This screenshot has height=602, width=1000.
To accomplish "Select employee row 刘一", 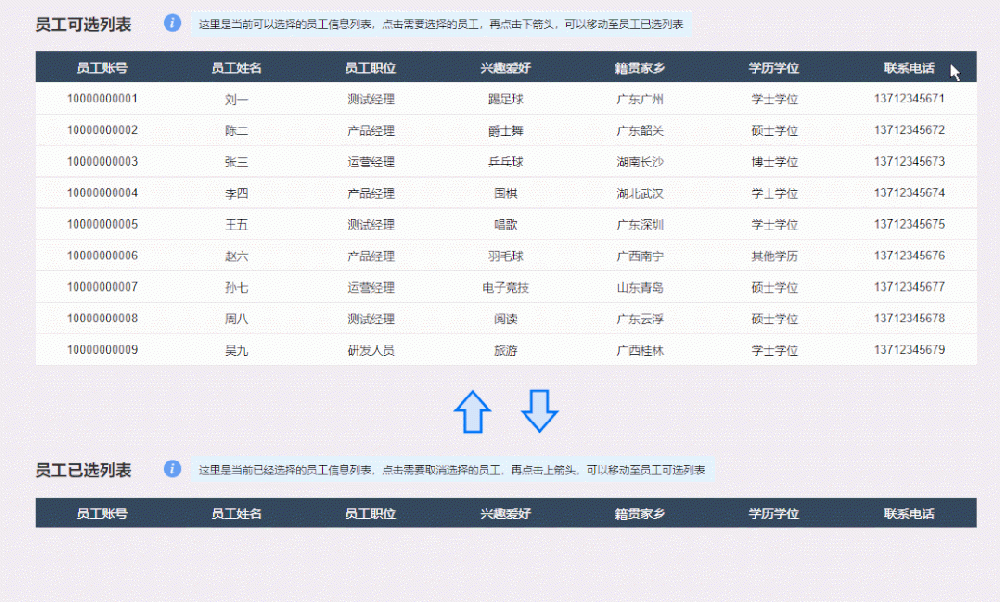I will pyautogui.click(x=236, y=99).
